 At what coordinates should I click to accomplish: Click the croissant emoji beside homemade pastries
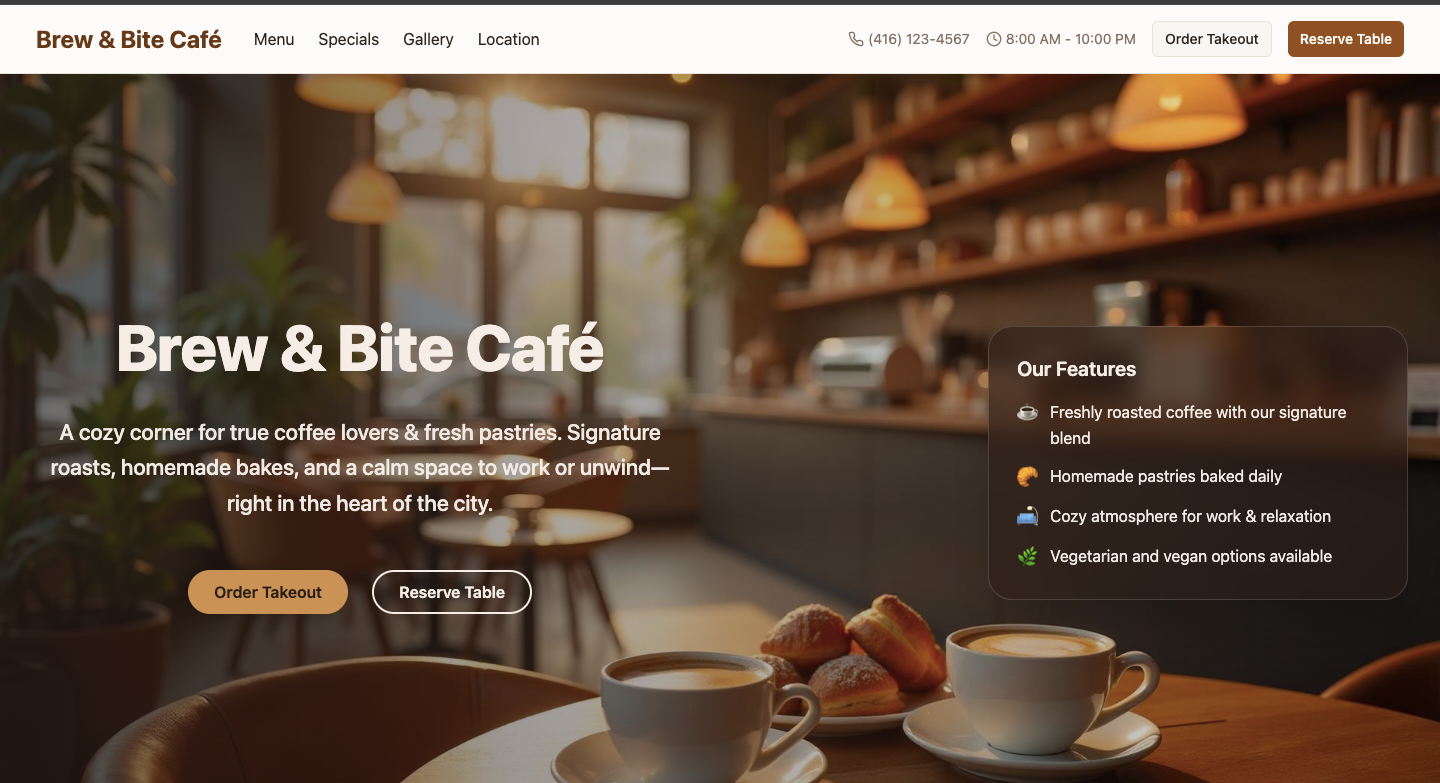(1027, 476)
